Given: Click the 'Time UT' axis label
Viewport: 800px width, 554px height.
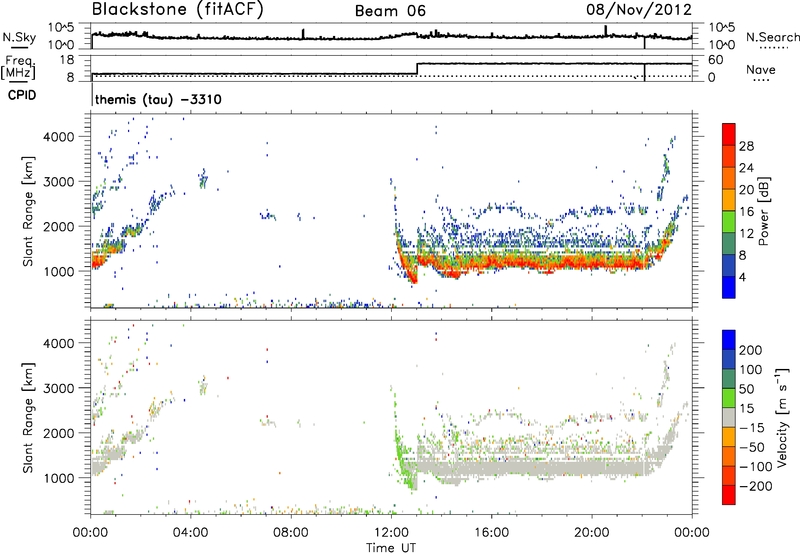Looking at the screenshot, I should (391, 548).
